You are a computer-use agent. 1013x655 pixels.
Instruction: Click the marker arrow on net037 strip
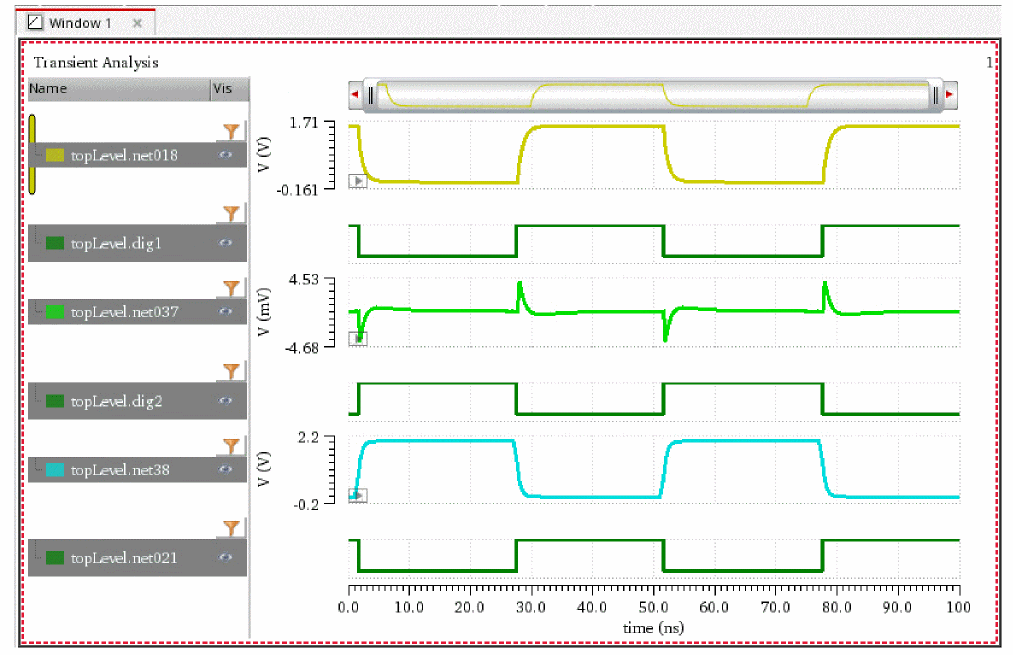pos(358,338)
